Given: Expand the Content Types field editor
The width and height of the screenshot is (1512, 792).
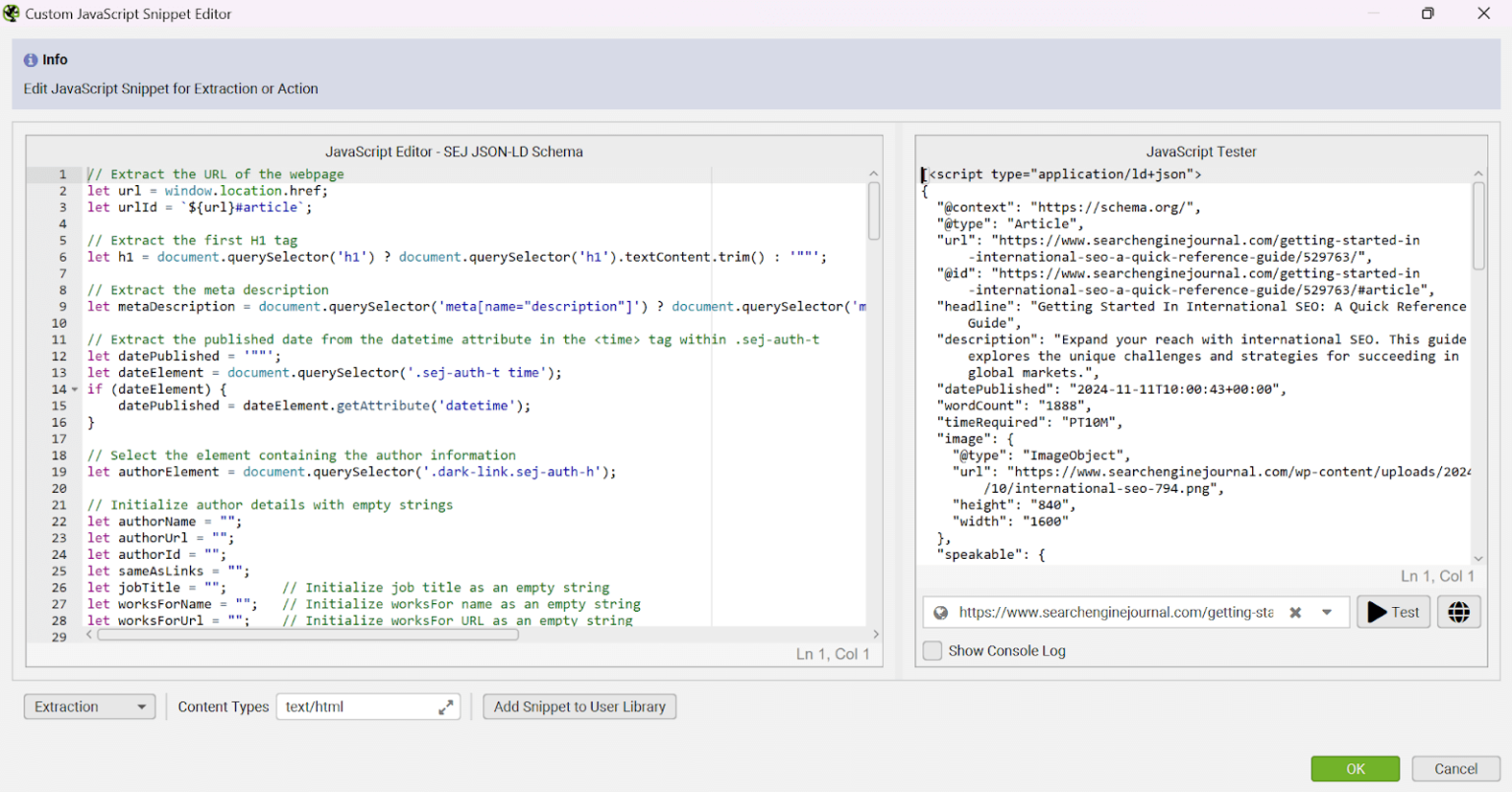Looking at the screenshot, I should (x=446, y=706).
